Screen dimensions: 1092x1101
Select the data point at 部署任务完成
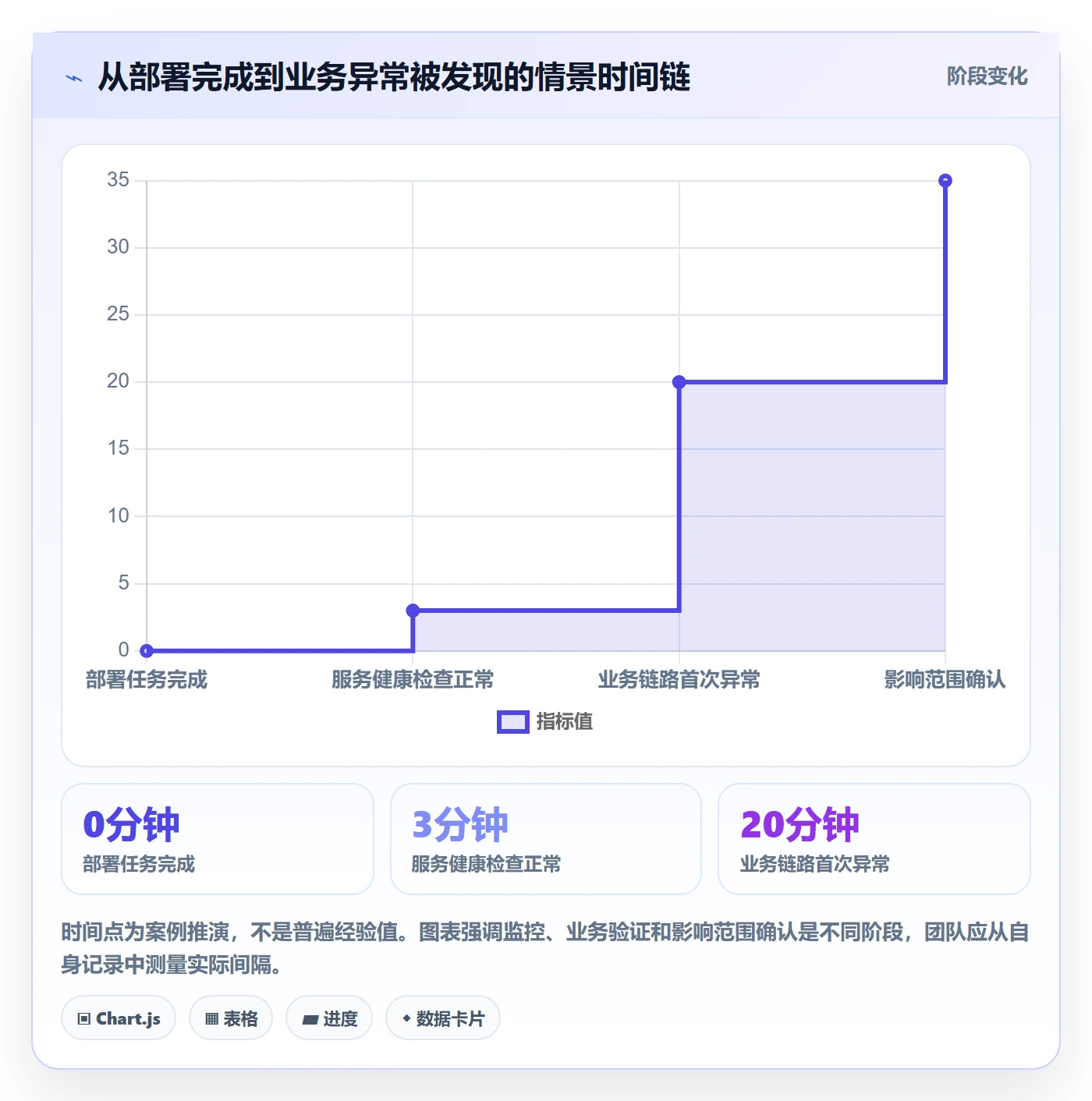(147, 650)
